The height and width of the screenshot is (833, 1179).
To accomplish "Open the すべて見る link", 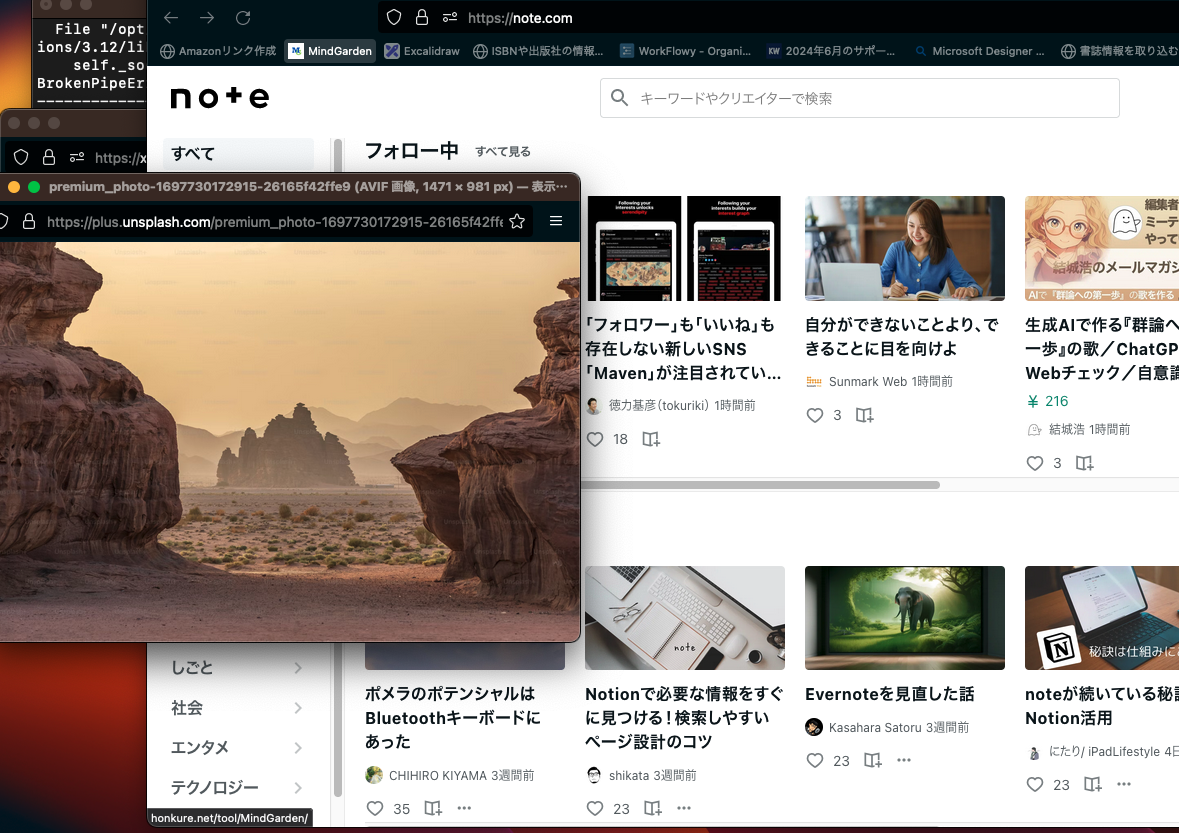I will pyautogui.click(x=504, y=153).
